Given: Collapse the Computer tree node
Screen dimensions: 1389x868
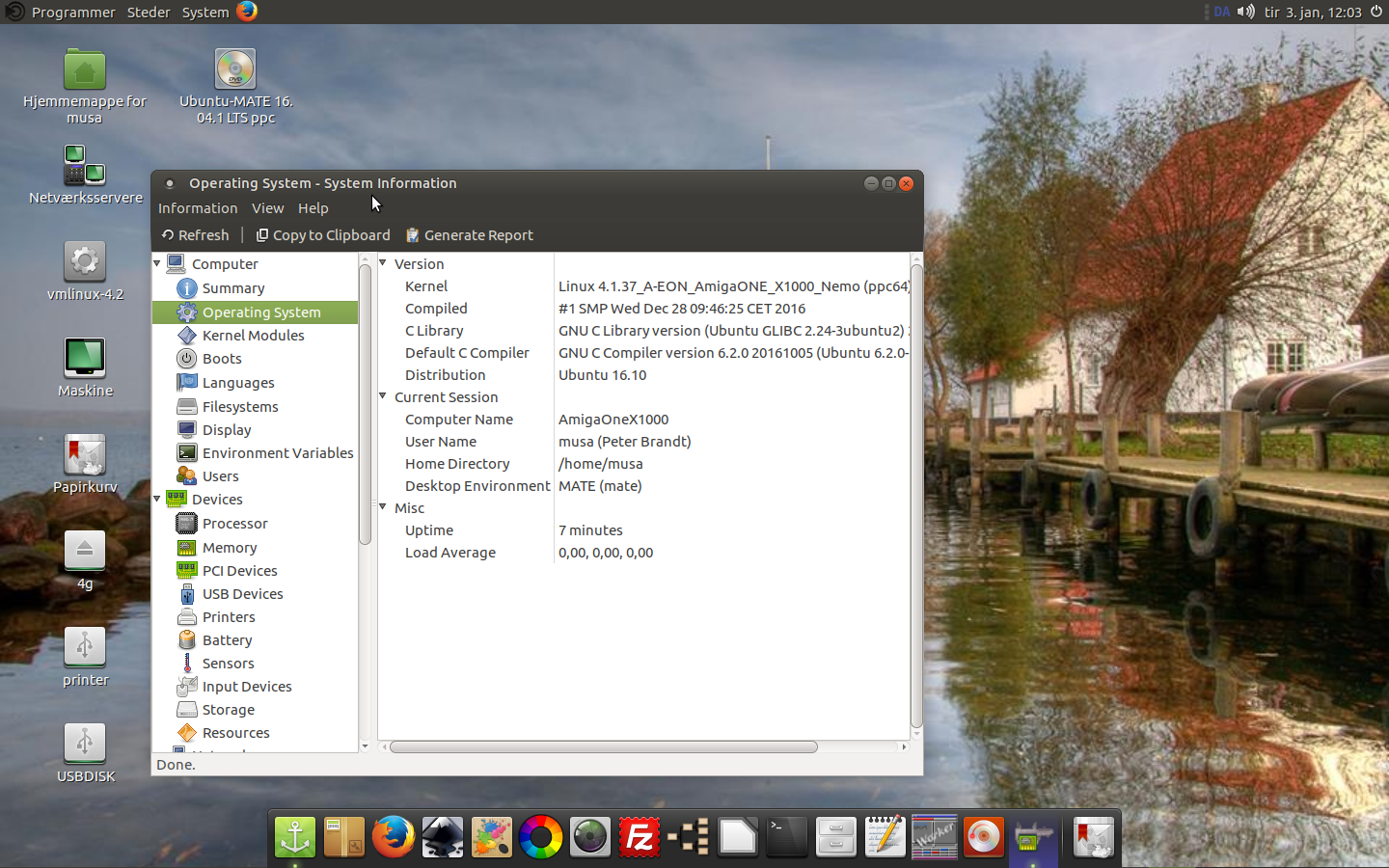Looking at the screenshot, I should pyautogui.click(x=157, y=263).
